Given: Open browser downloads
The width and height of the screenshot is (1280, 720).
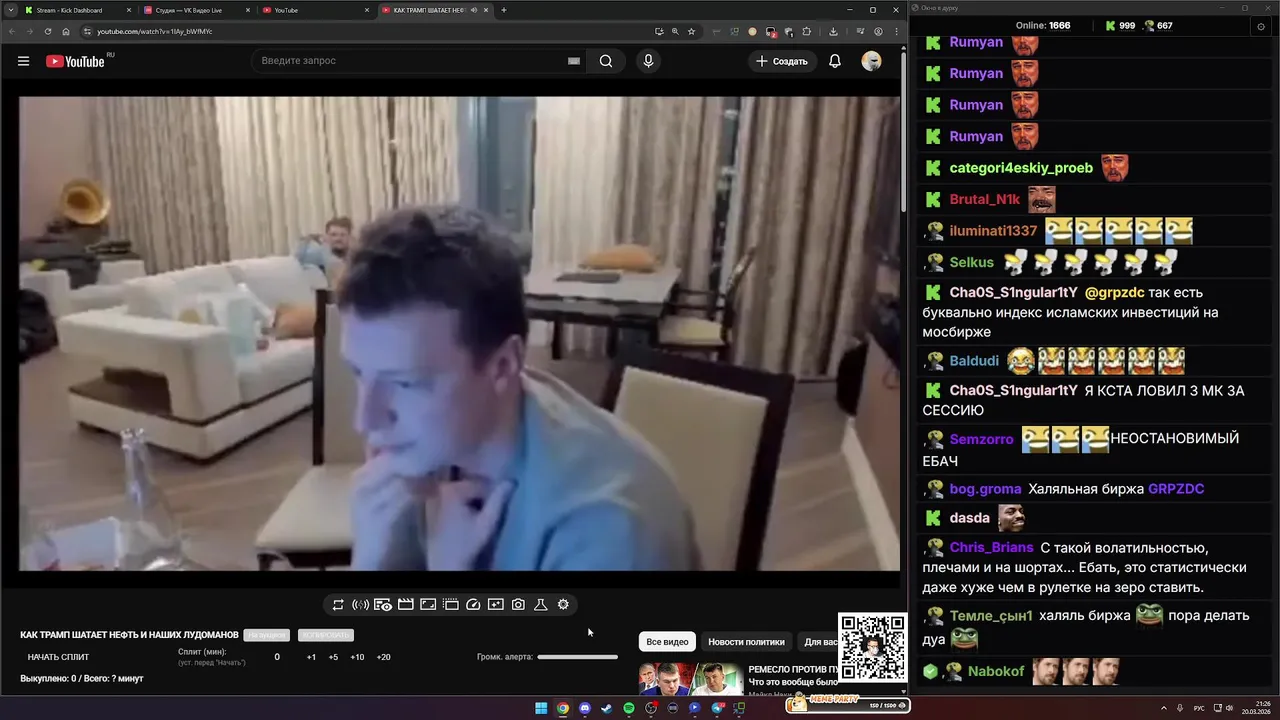Looking at the screenshot, I should pyautogui.click(x=833, y=31).
